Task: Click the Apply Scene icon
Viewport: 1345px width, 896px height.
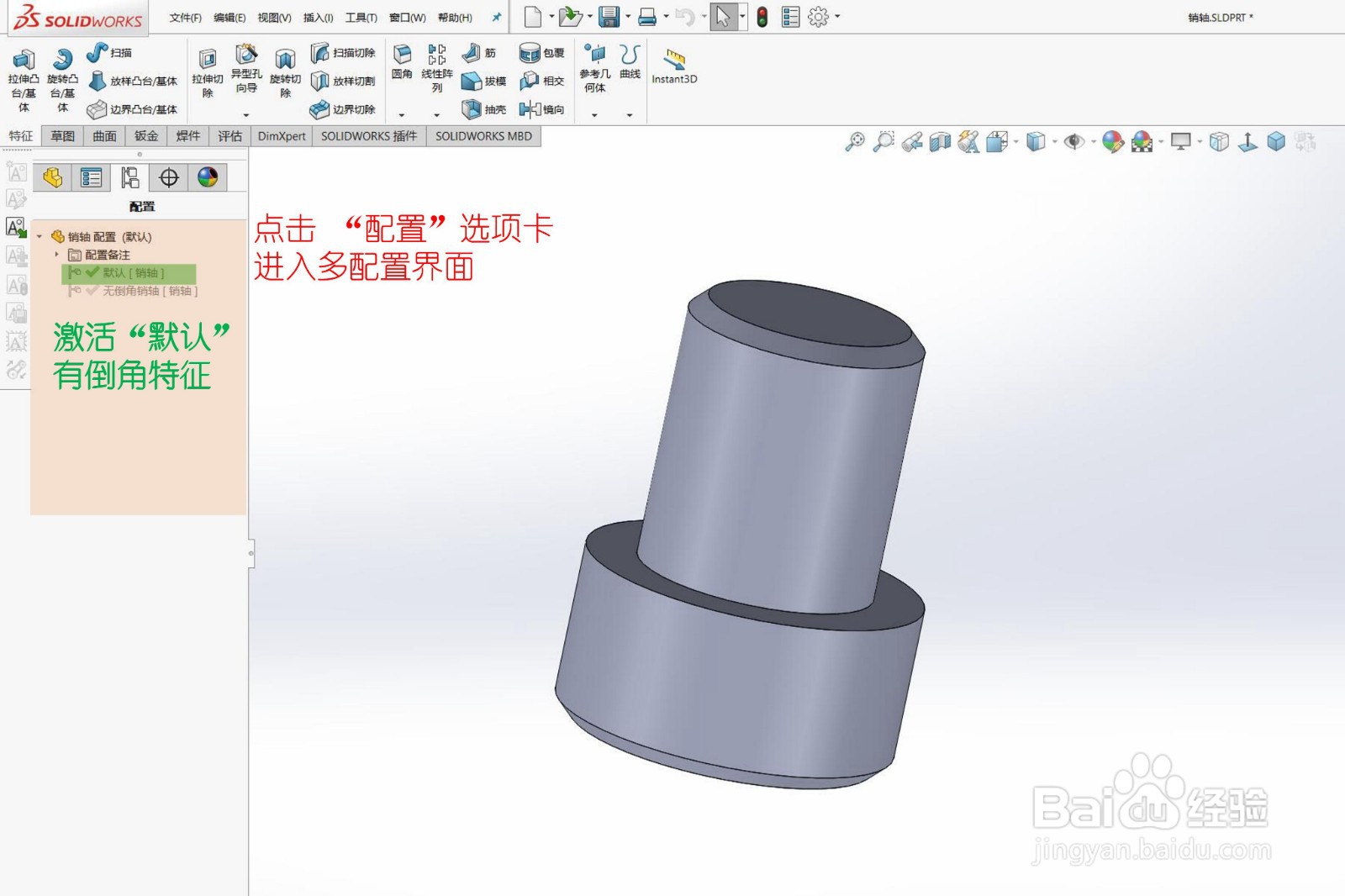Action: click(x=1142, y=142)
